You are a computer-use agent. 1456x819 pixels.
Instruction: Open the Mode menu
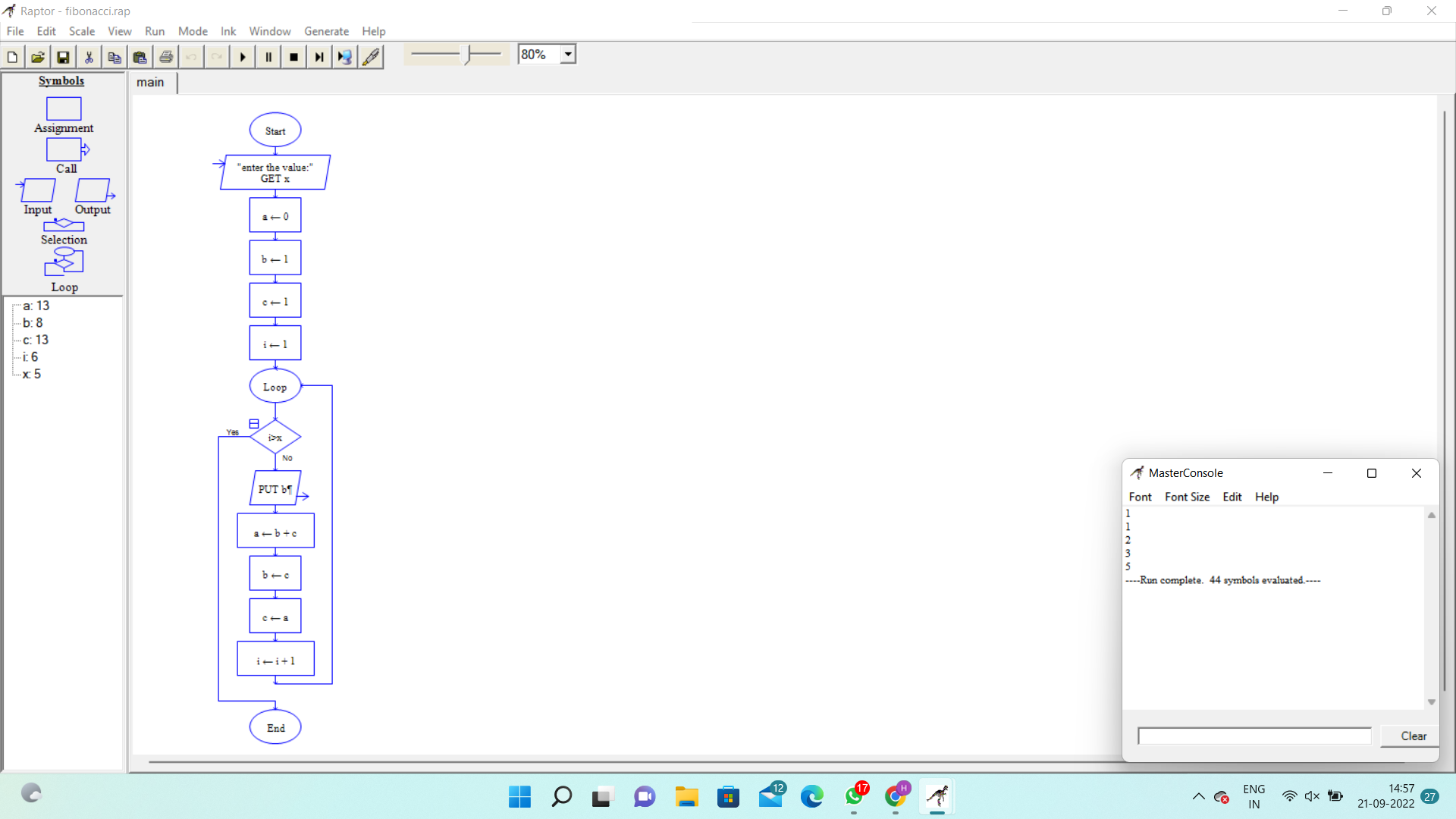193,31
